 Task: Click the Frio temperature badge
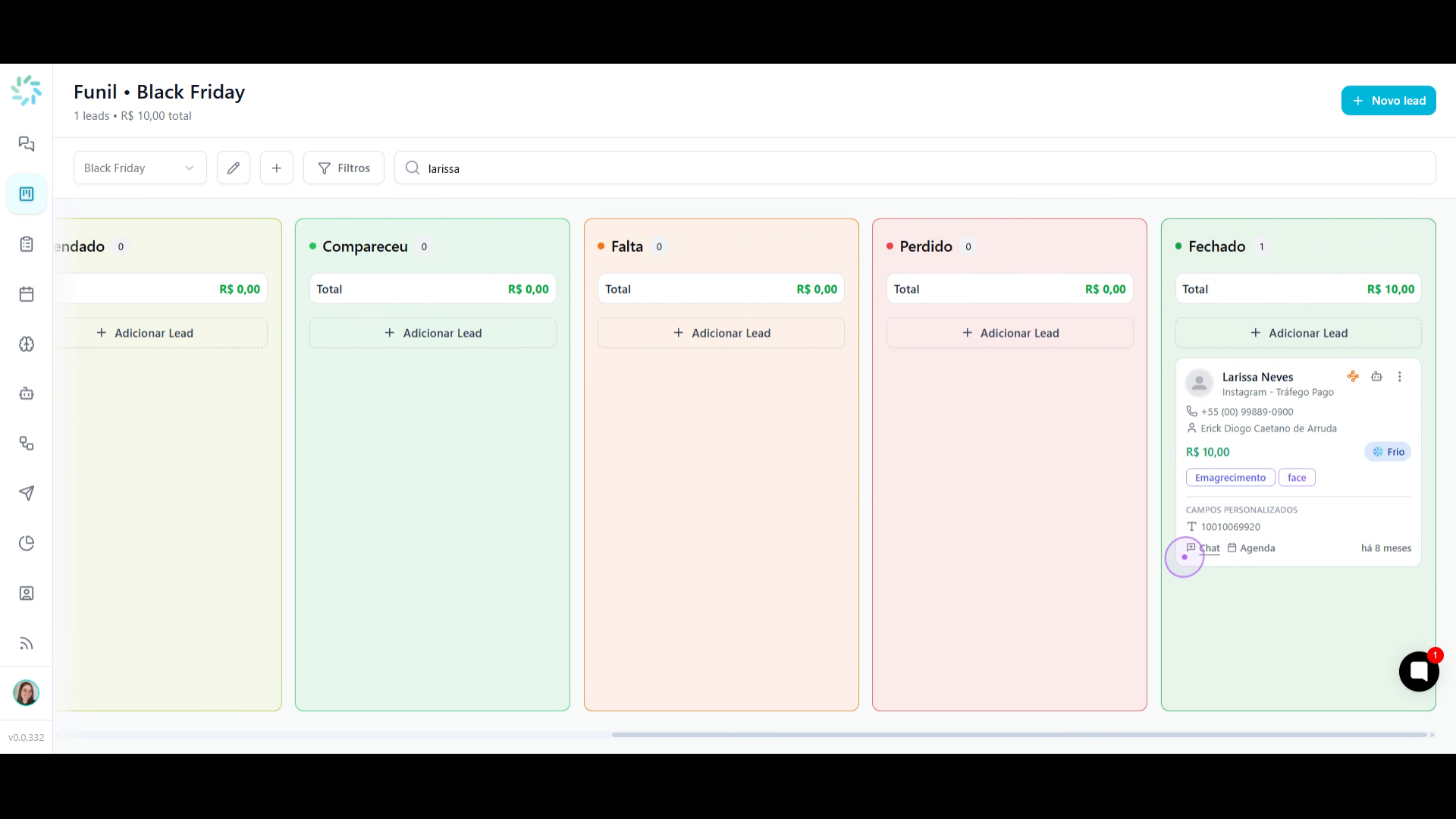point(1388,452)
